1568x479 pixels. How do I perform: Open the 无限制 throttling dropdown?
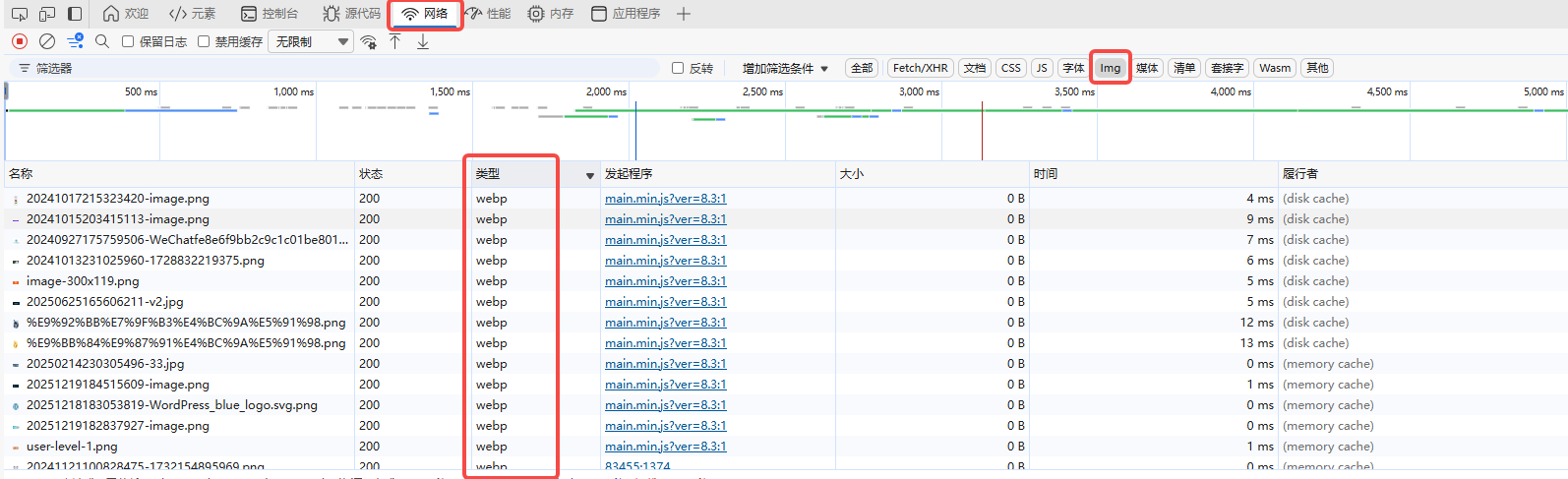coord(311,41)
